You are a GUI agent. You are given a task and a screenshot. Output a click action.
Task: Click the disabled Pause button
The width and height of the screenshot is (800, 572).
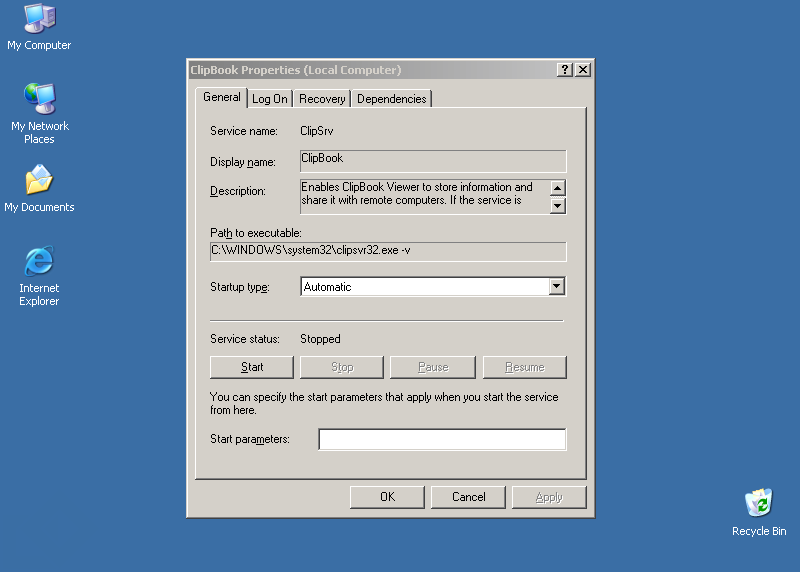coord(433,367)
